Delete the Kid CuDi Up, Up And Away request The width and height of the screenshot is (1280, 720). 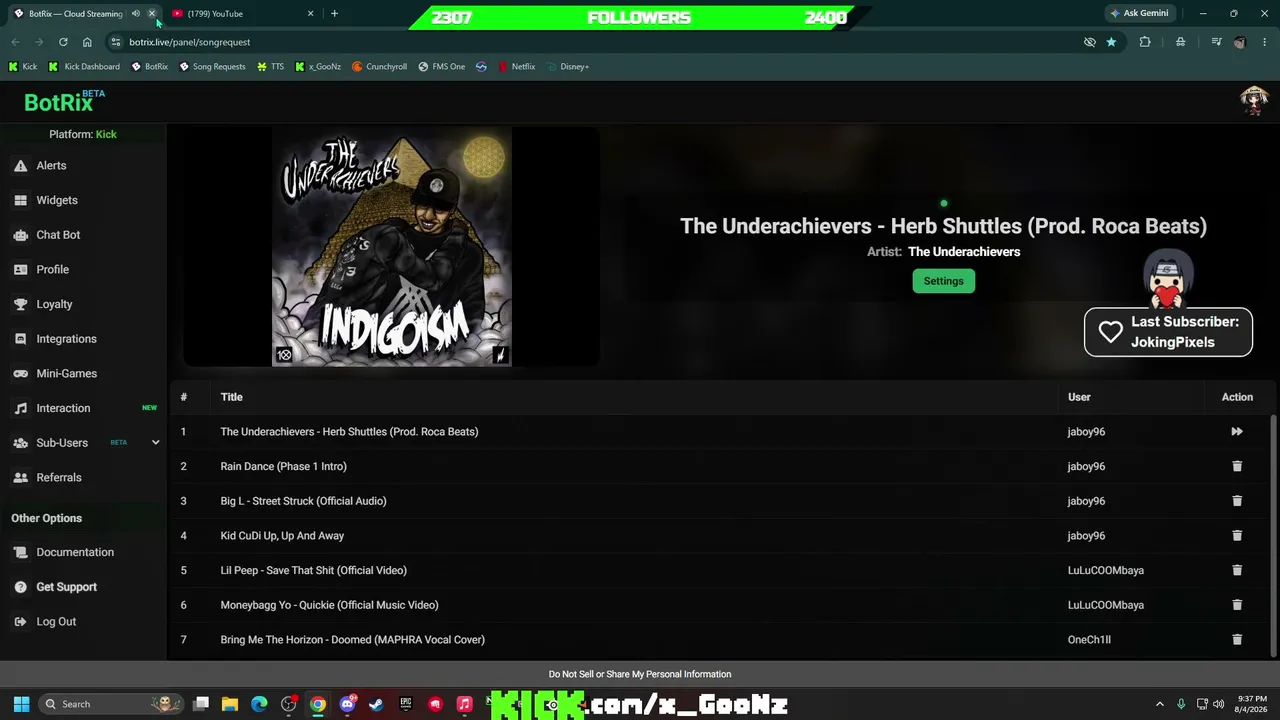point(1237,536)
